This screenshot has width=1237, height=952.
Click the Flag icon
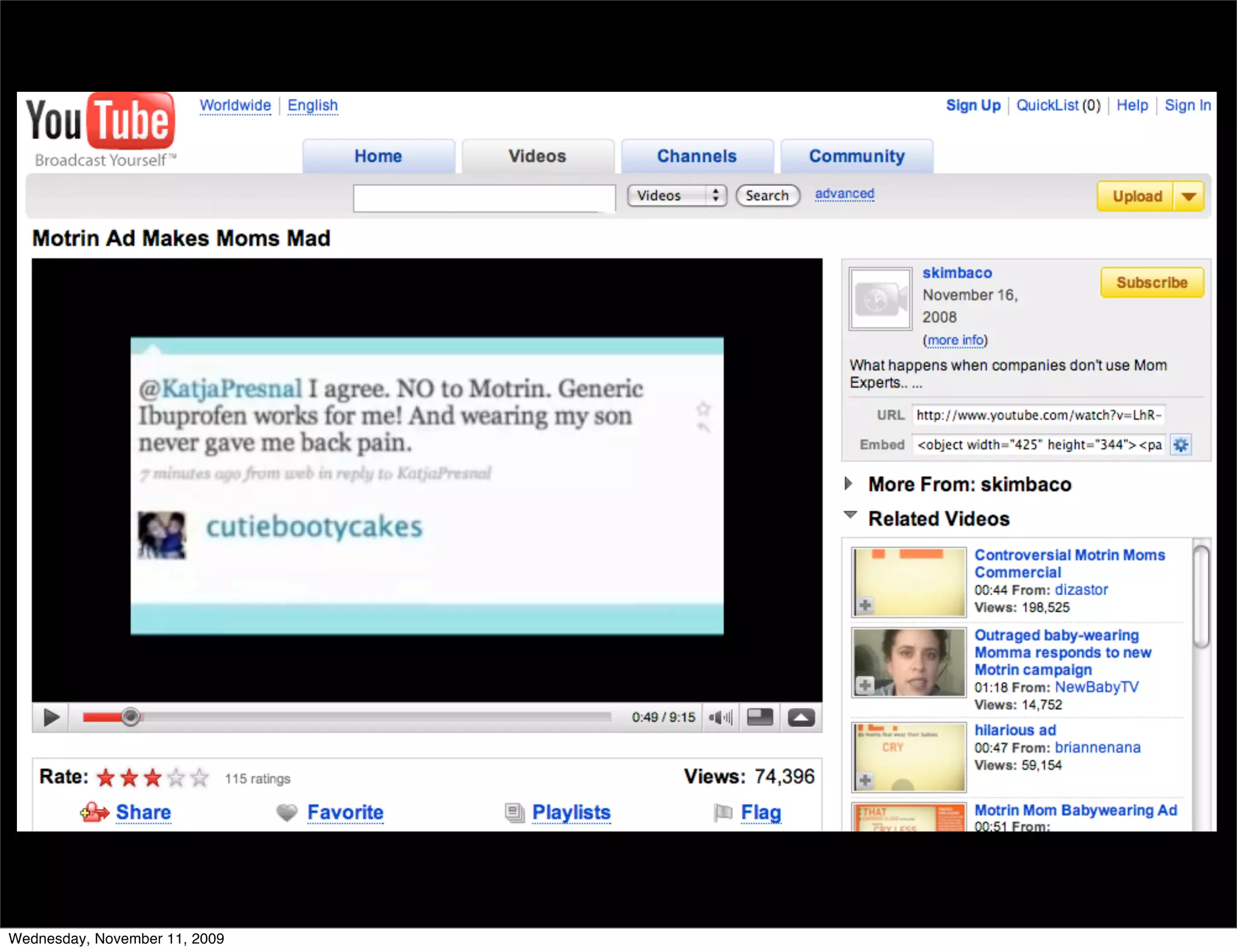722,813
